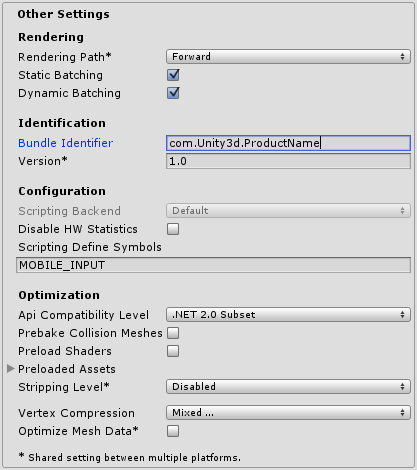Open the Rendering Path dropdown

click(x=288, y=57)
